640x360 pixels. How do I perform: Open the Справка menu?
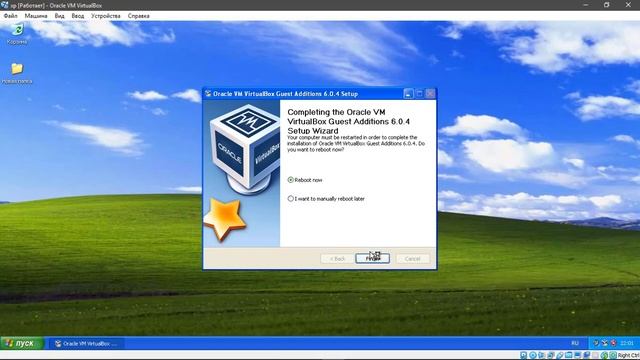pos(138,16)
